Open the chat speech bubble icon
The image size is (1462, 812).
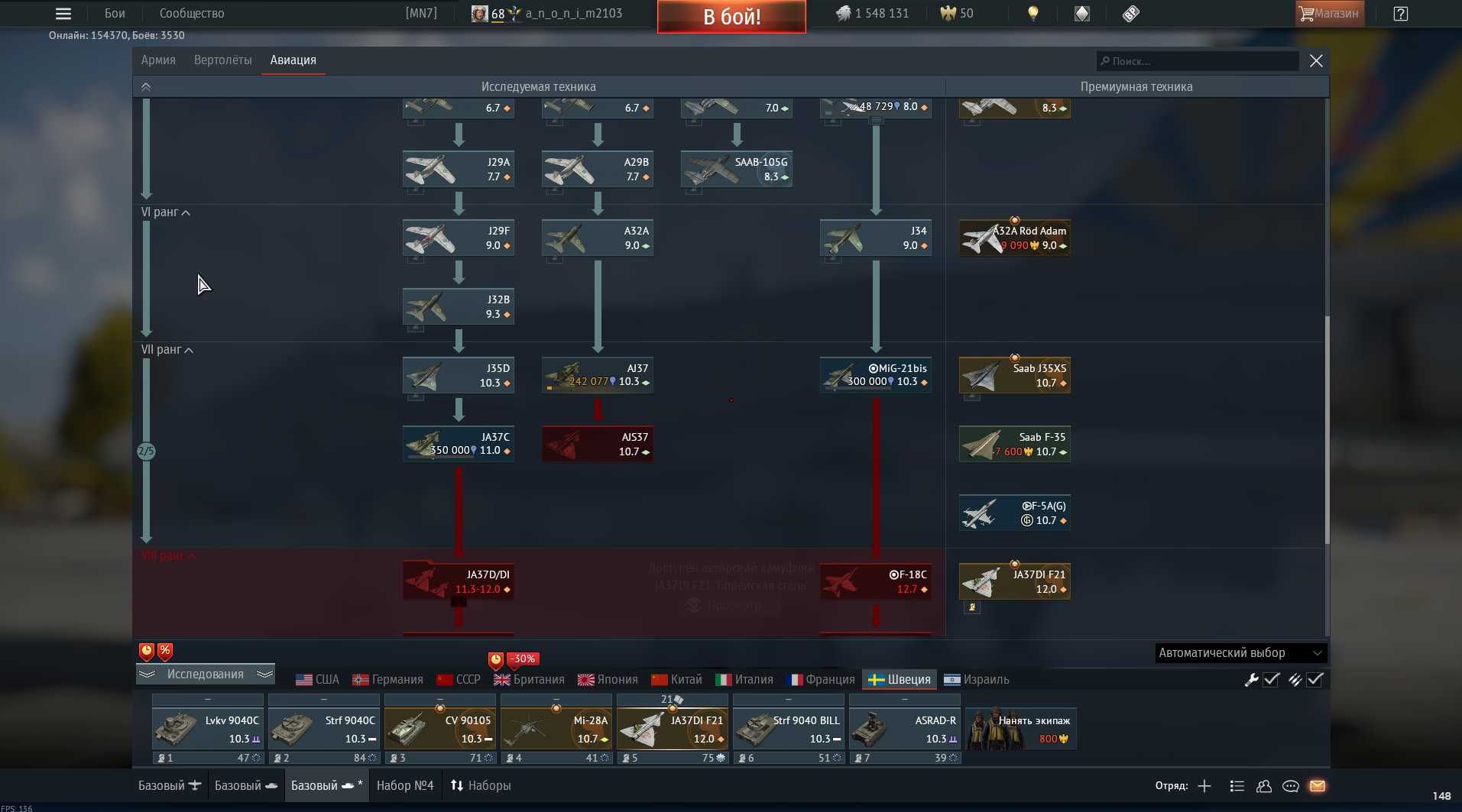pos(1291,786)
